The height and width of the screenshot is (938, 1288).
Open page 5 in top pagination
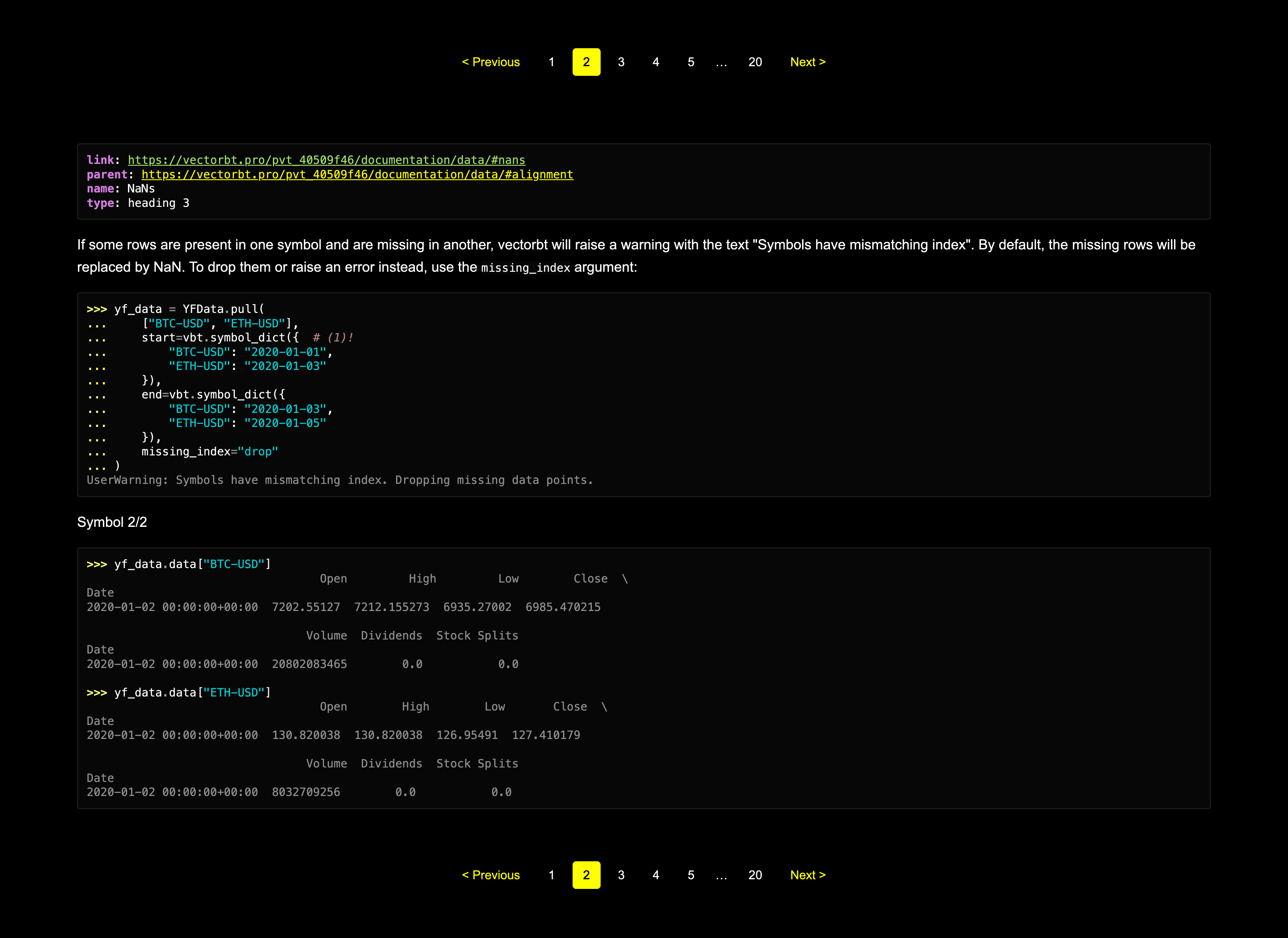[x=690, y=62]
